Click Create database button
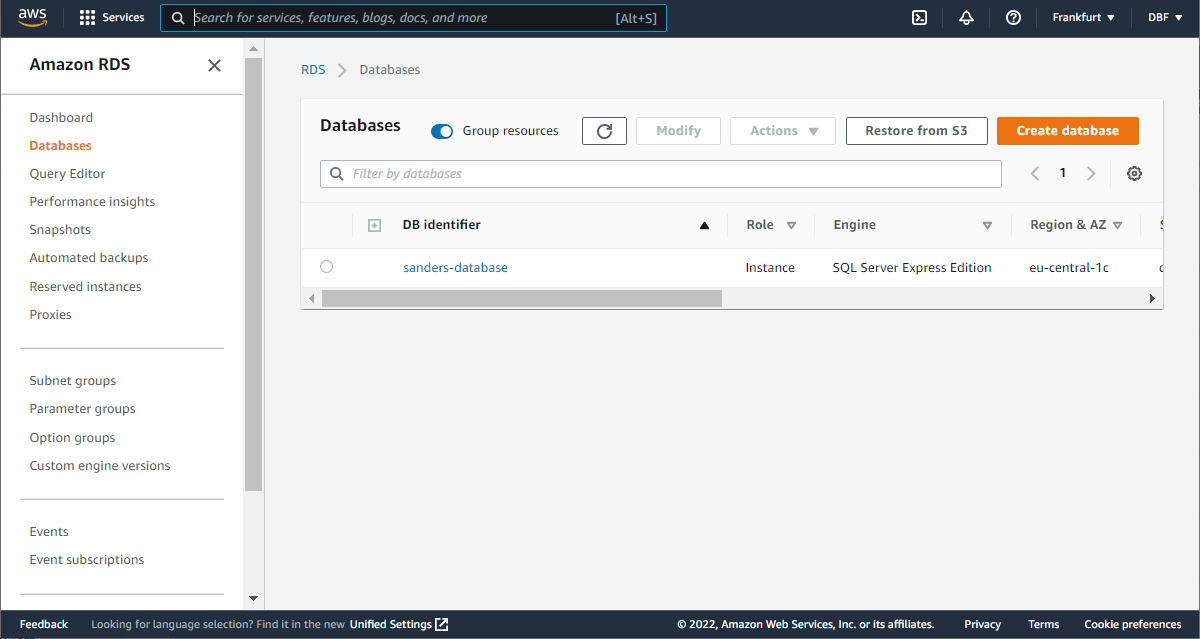This screenshot has height=639, width=1200. click(x=1068, y=131)
